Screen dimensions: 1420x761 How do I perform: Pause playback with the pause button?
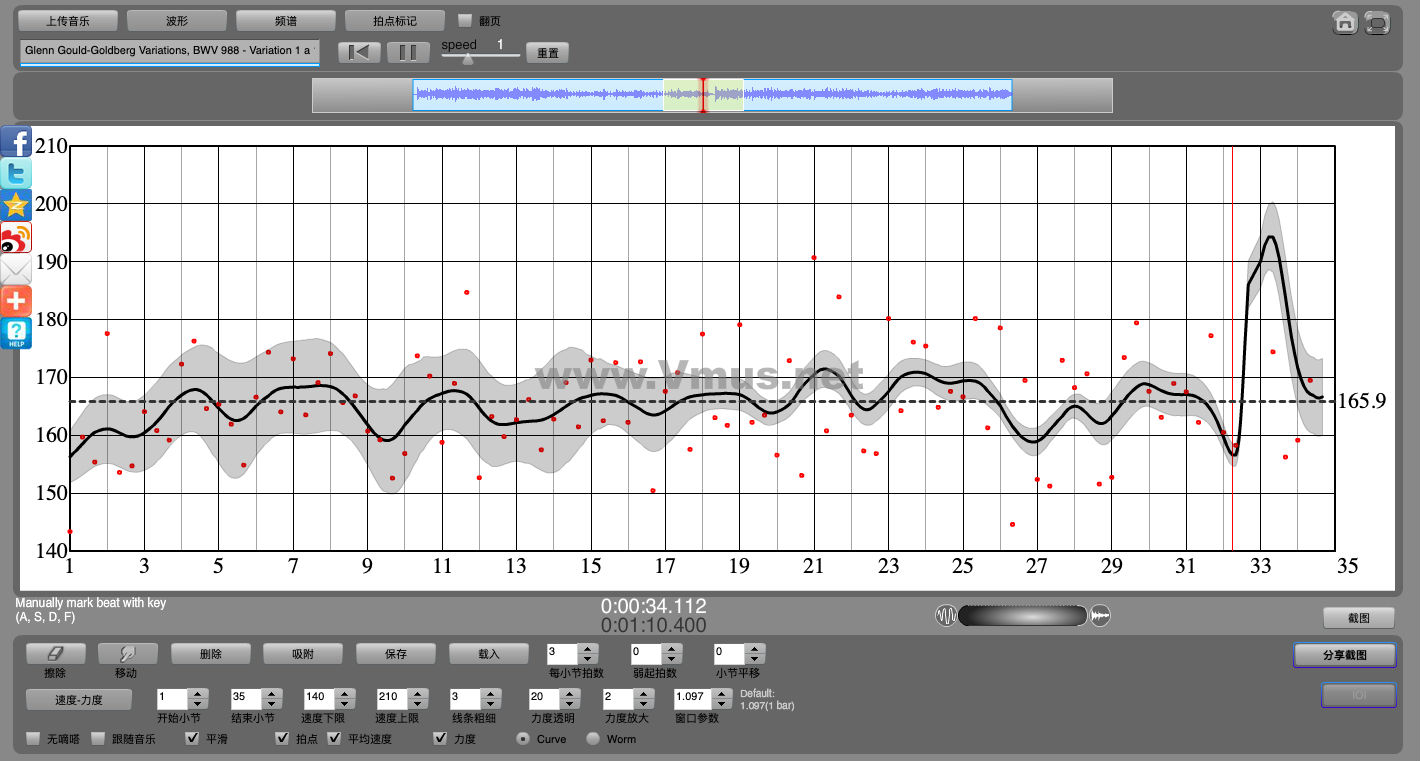[x=408, y=53]
